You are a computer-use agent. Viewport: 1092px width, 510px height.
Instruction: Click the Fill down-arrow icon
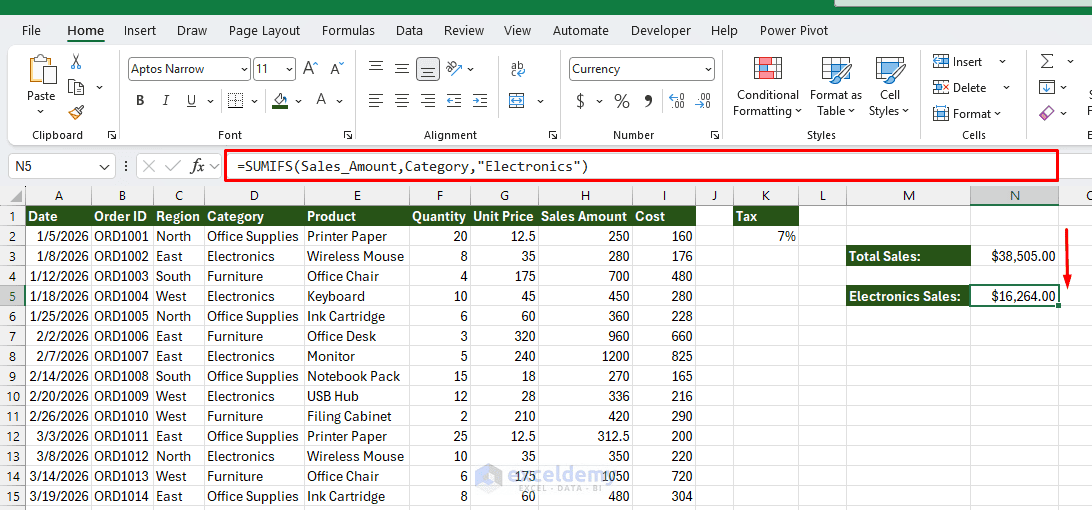(x=1047, y=87)
